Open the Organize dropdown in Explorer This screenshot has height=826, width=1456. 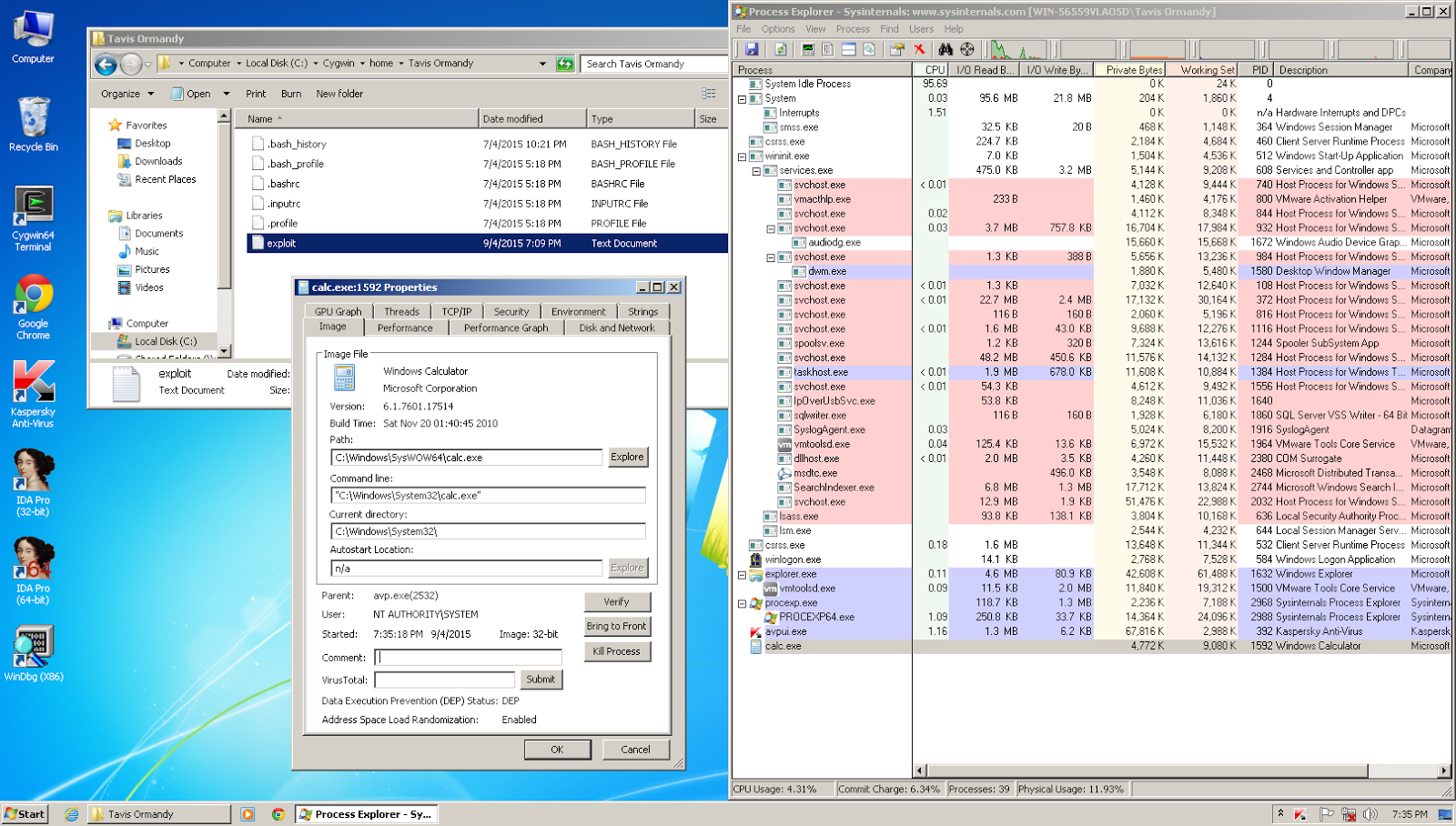127,94
